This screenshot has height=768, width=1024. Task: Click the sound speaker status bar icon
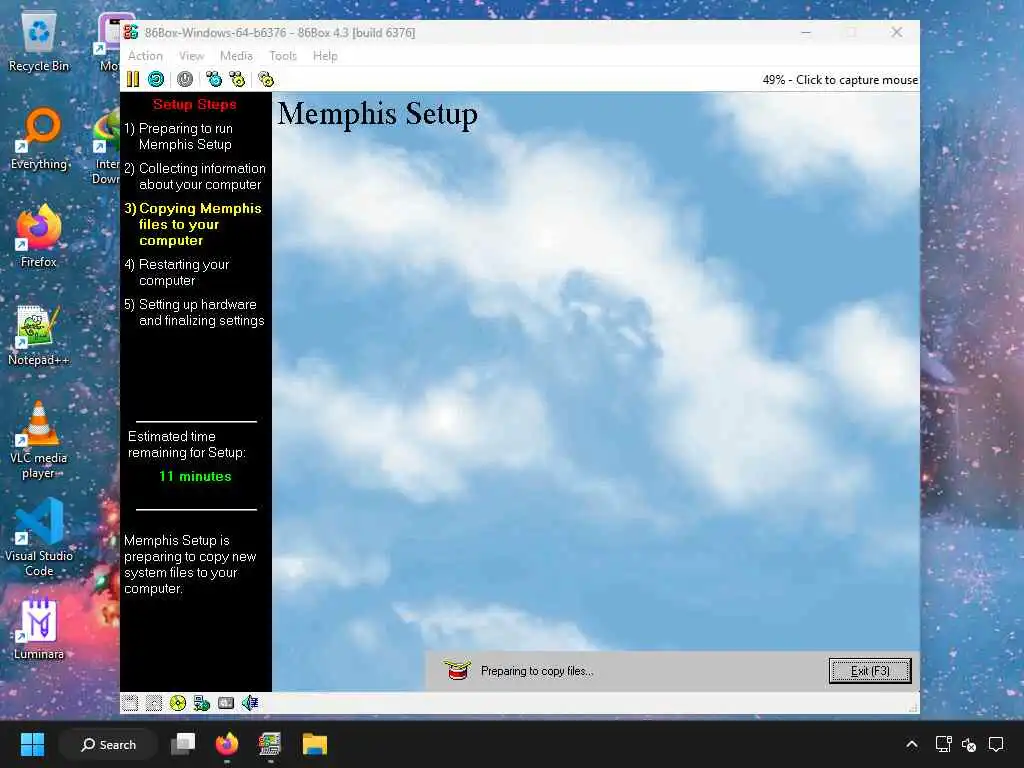250,703
